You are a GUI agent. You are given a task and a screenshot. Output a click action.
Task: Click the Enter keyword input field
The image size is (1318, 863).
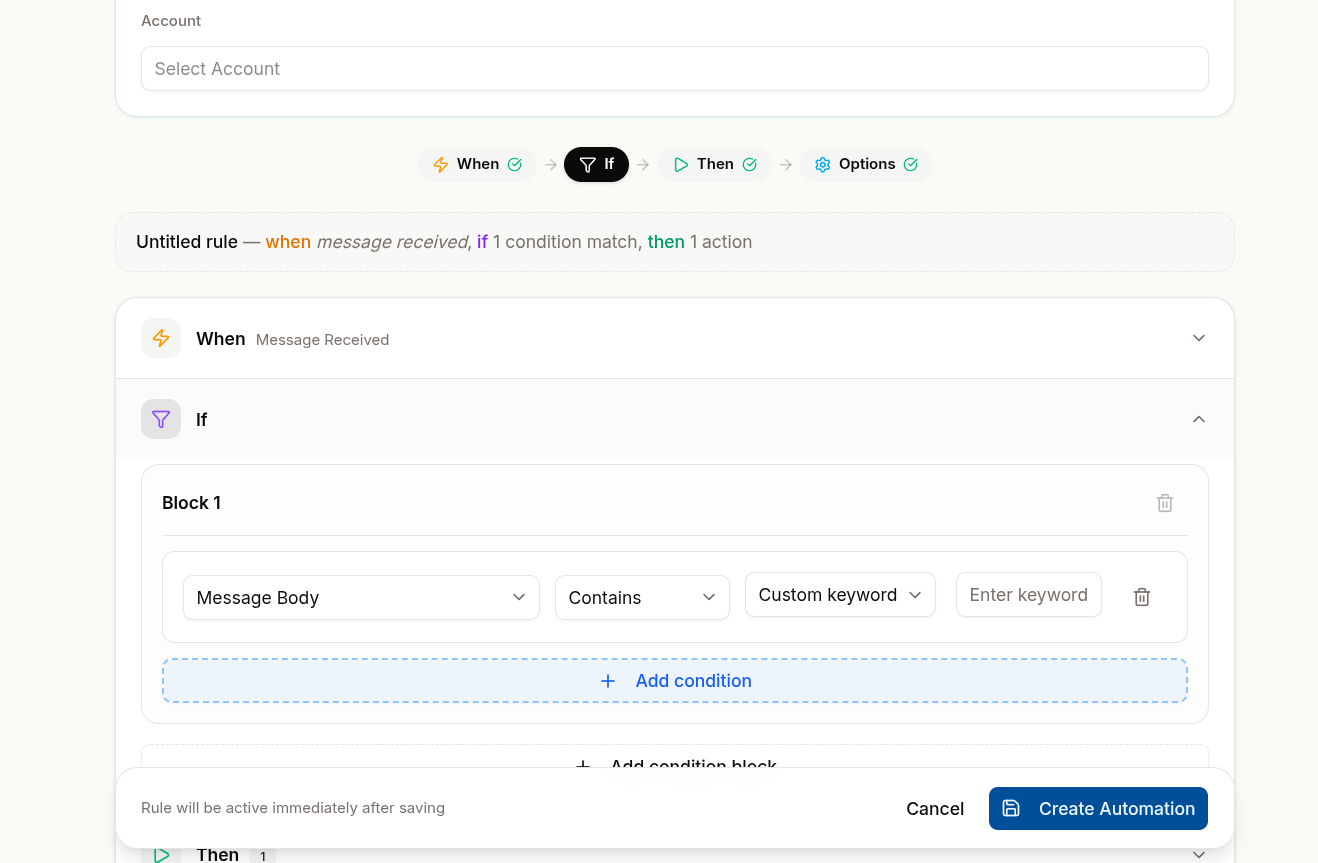tap(1029, 595)
